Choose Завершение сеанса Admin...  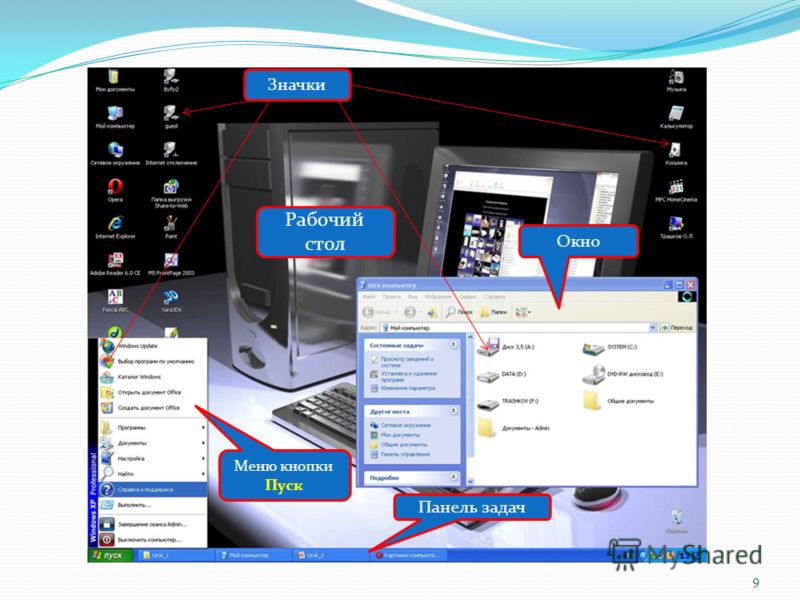pyautogui.click(x=153, y=524)
